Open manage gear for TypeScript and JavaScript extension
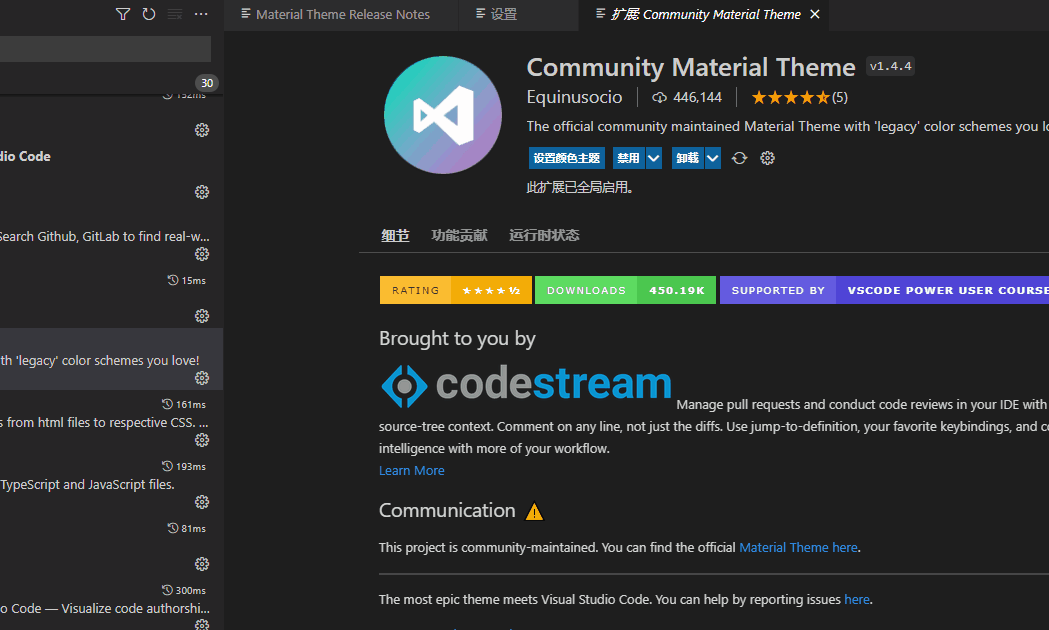1049x630 pixels. coord(202,502)
